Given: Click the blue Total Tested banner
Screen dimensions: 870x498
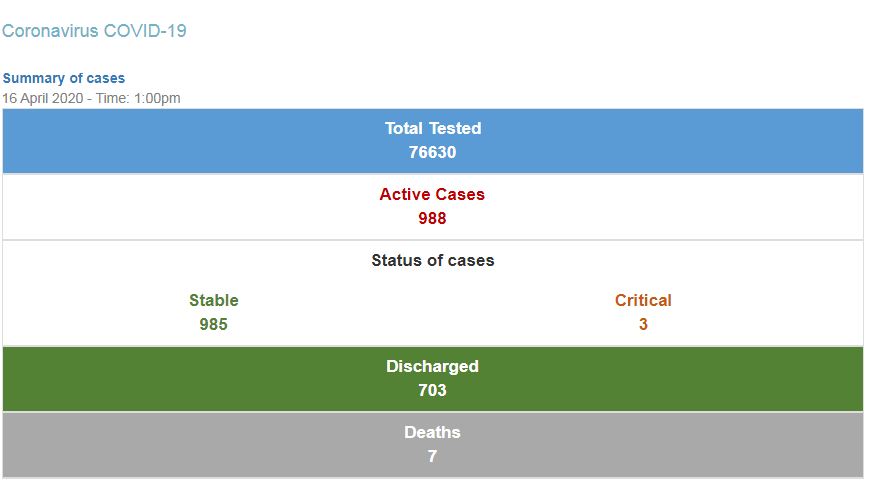Looking at the screenshot, I should [x=433, y=141].
